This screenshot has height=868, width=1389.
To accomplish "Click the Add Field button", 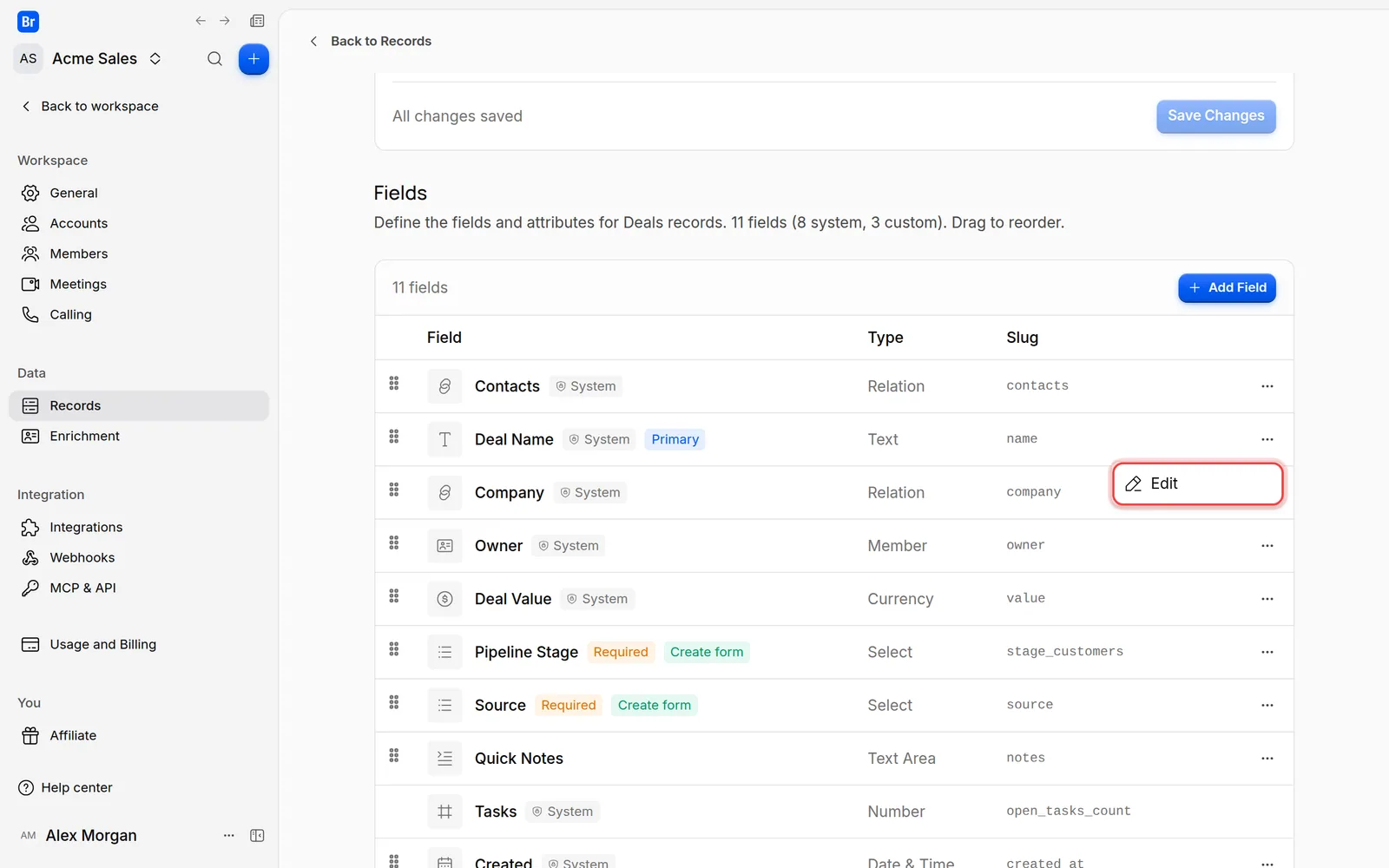I will [x=1227, y=287].
